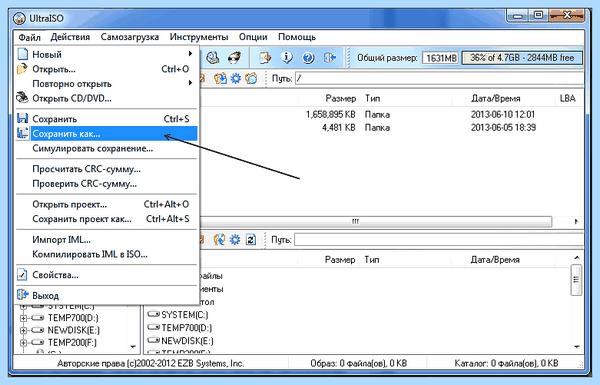This screenshot has width=600, height=385.
Task: Click the folder-arrow icon in lower pane toolbar
Action: [x=219, y=240]
